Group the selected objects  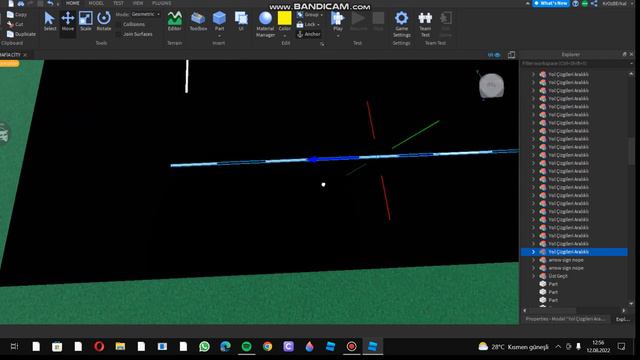[x=308, y=15]
